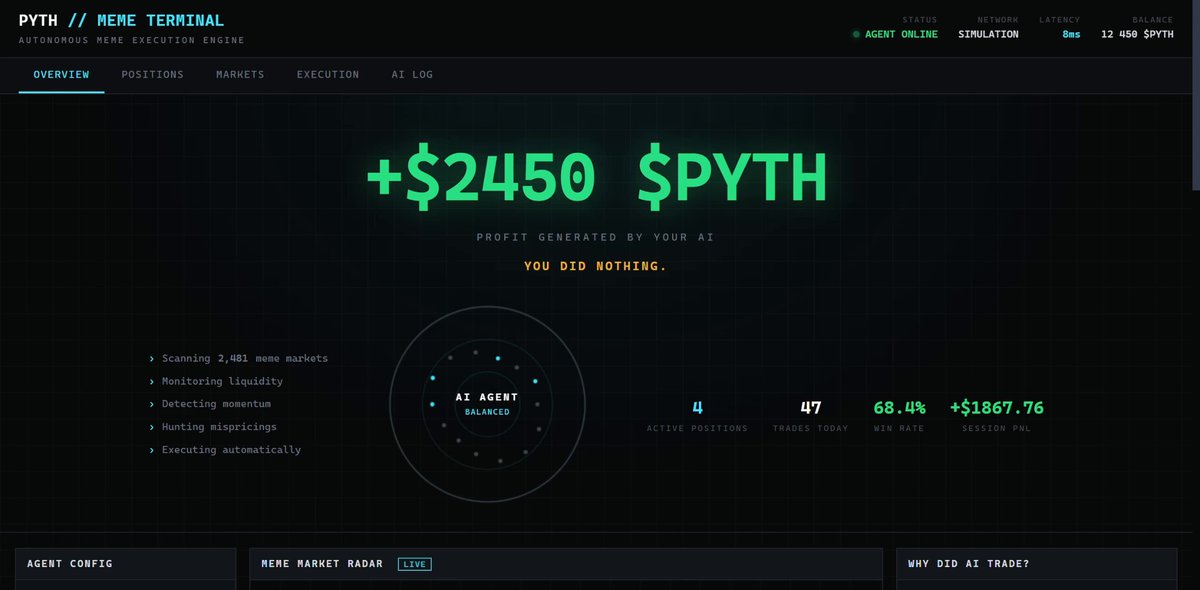This screenshot has height=590, width=1200.
Task: Click the chevron beside Hunting mispricings
Action: pyautogui.click(x=152, y=427)
